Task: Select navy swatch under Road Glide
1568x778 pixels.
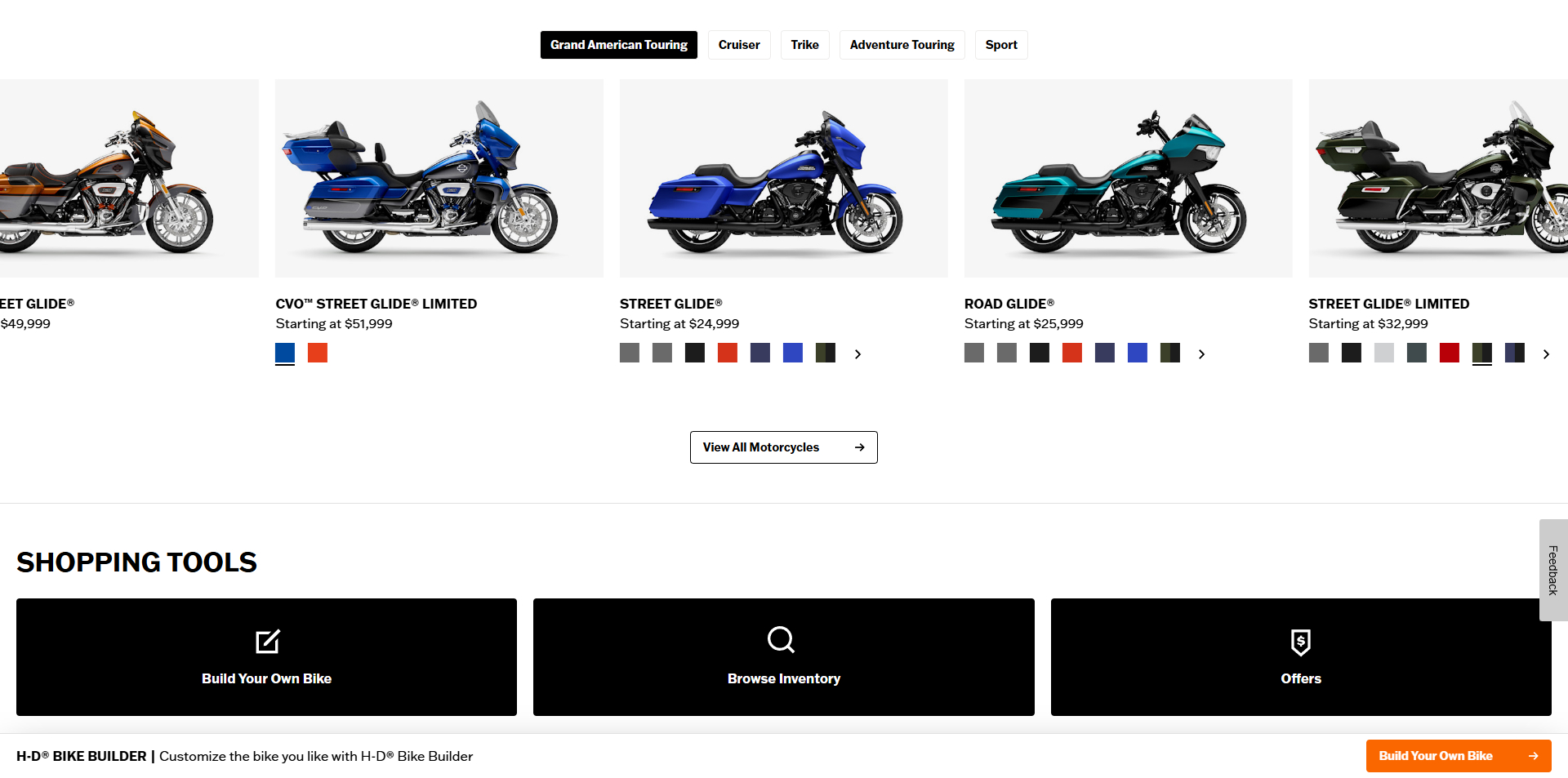Action: 1105,353
